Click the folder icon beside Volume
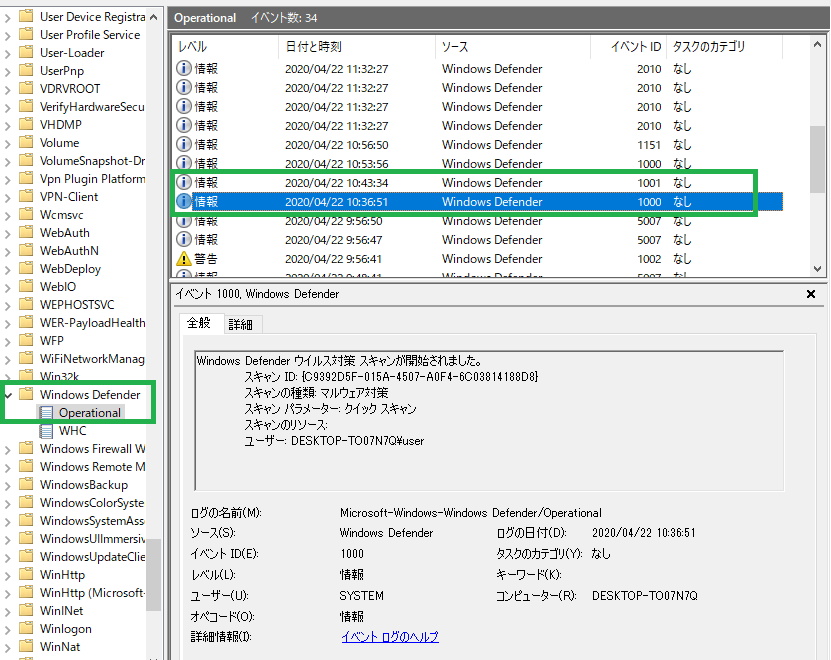The image size is (831, 660). 26,142
